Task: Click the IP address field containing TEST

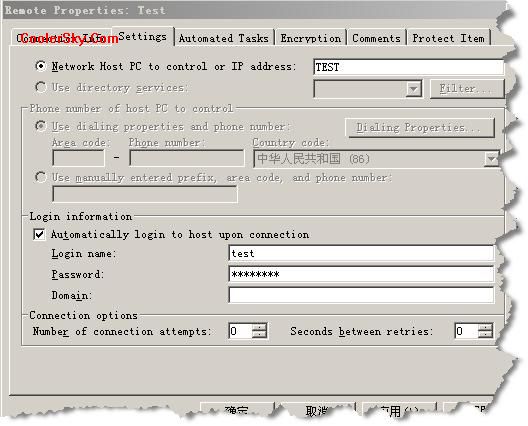Action: click(x=408, y=67)
